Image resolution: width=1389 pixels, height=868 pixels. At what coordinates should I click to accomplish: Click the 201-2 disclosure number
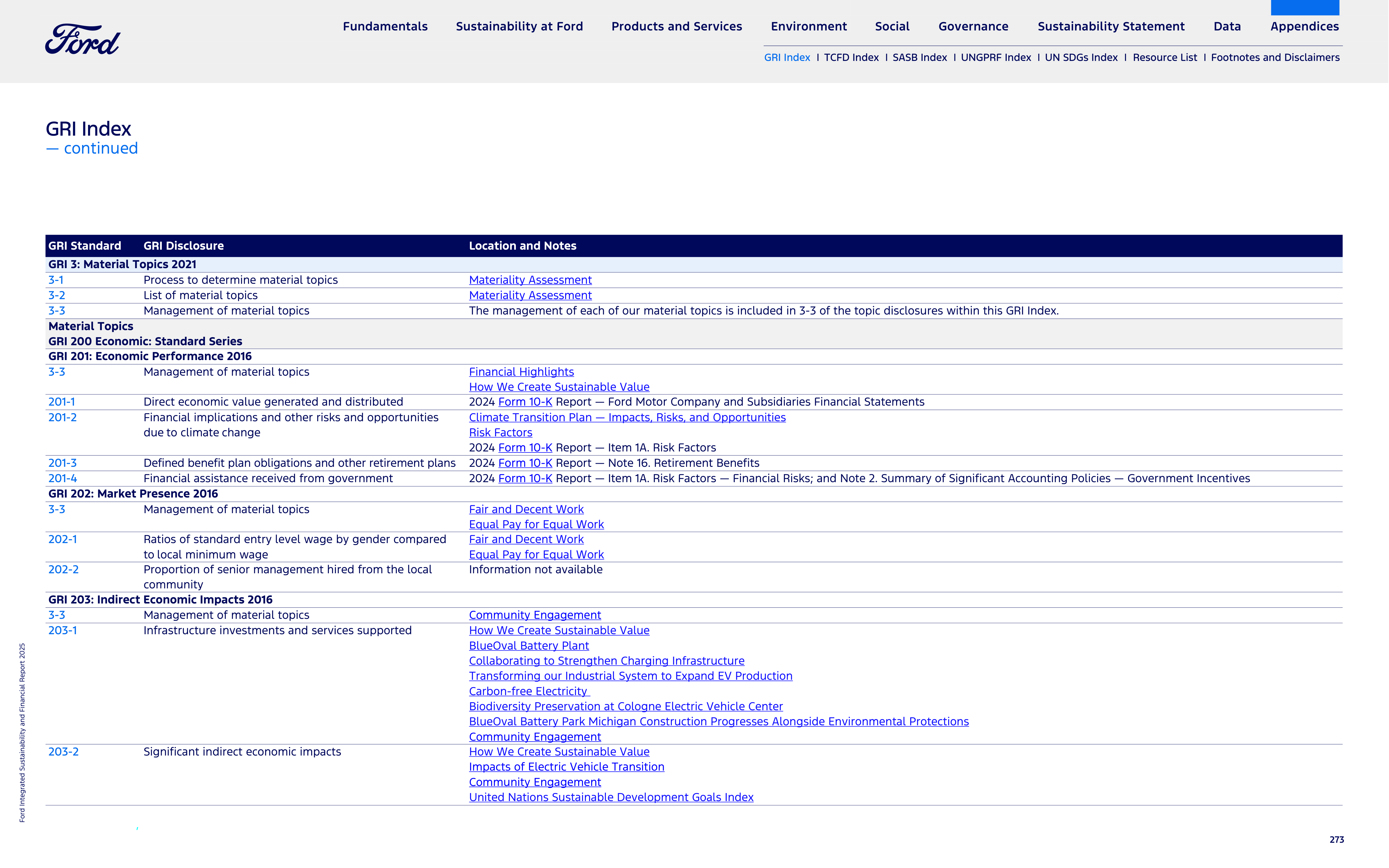pos(62,418)
